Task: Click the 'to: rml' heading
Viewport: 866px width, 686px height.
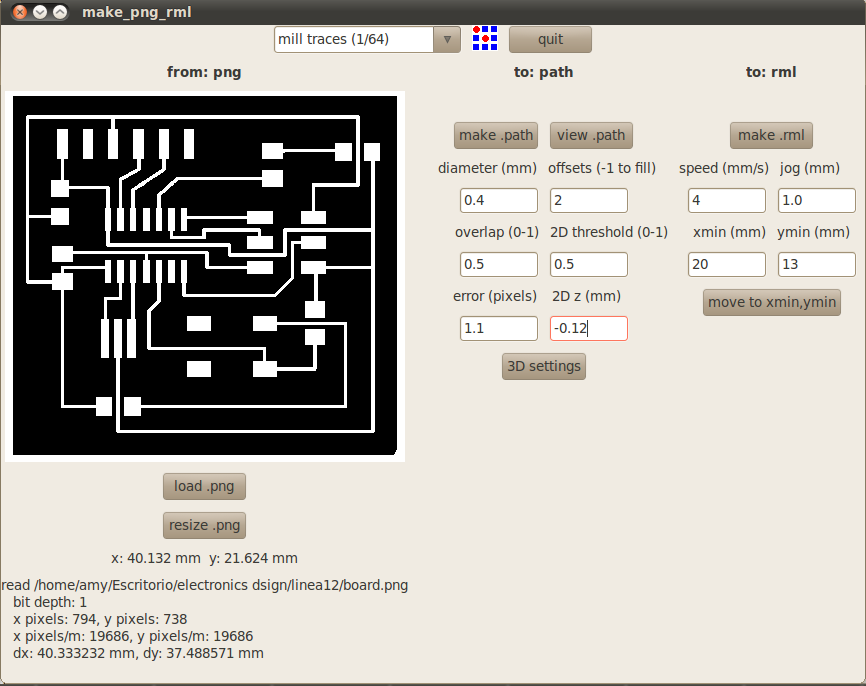Action: (771, 72)
